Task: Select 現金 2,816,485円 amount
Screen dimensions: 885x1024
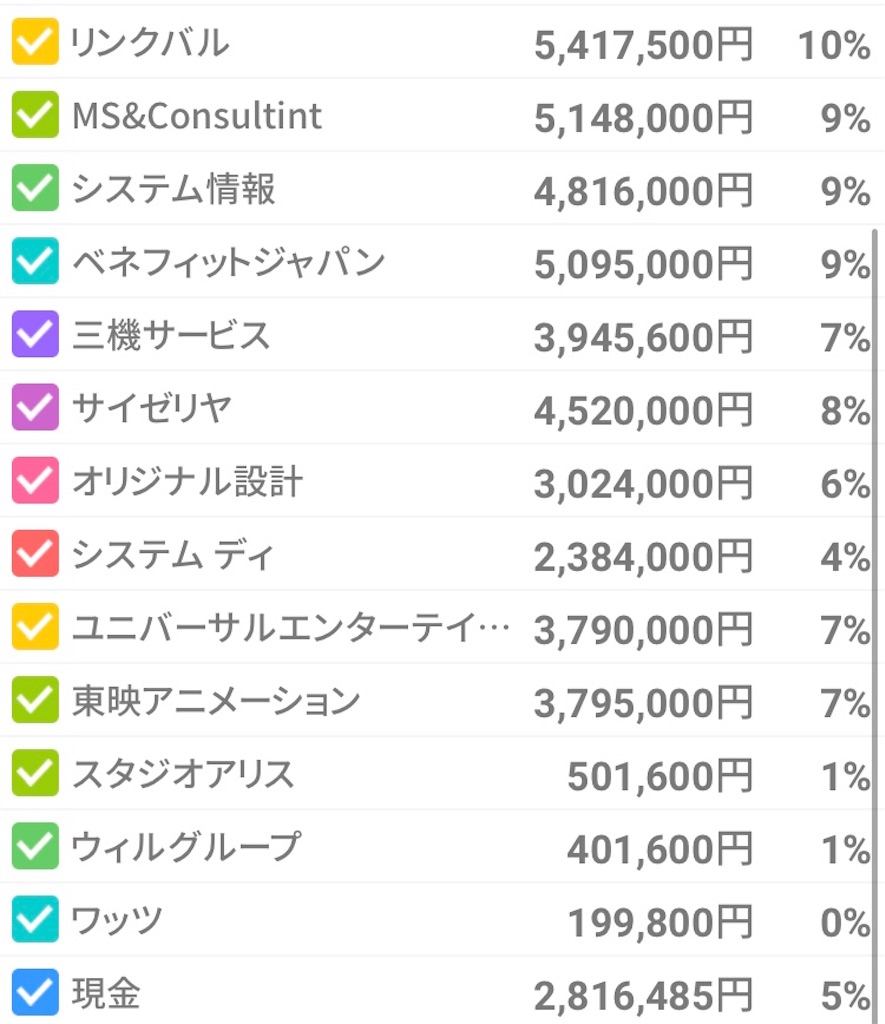Action: pos(643,997)
